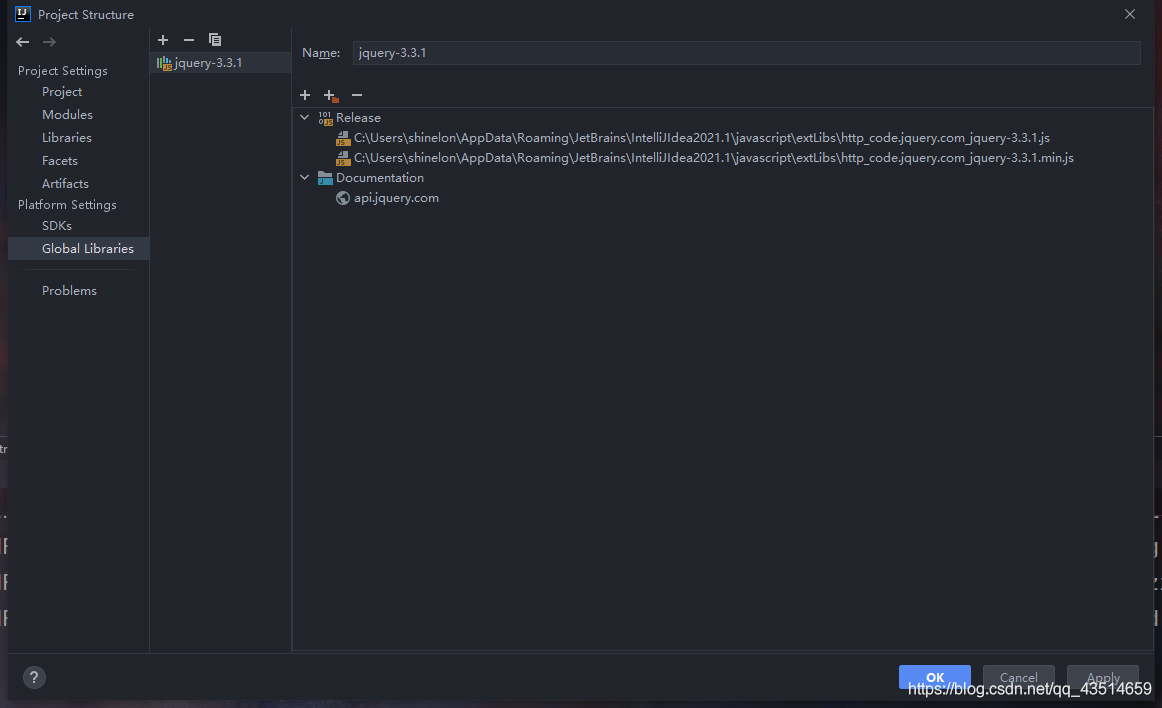Click the globe icon beside api.jquery.com
Screen dimensions: 1162x708
tap(342, 198)
